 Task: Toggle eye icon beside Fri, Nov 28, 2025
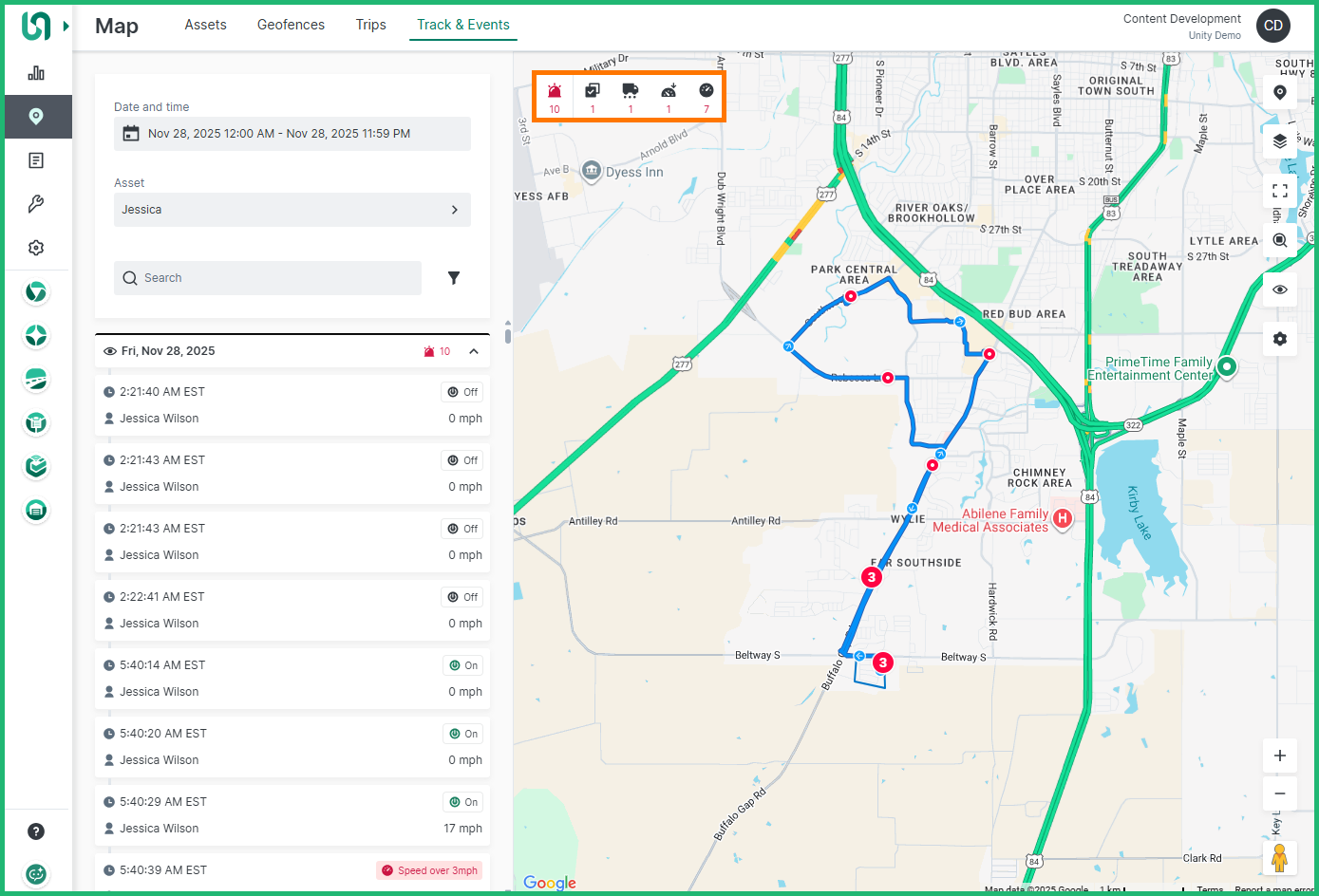tap(110, 351)
